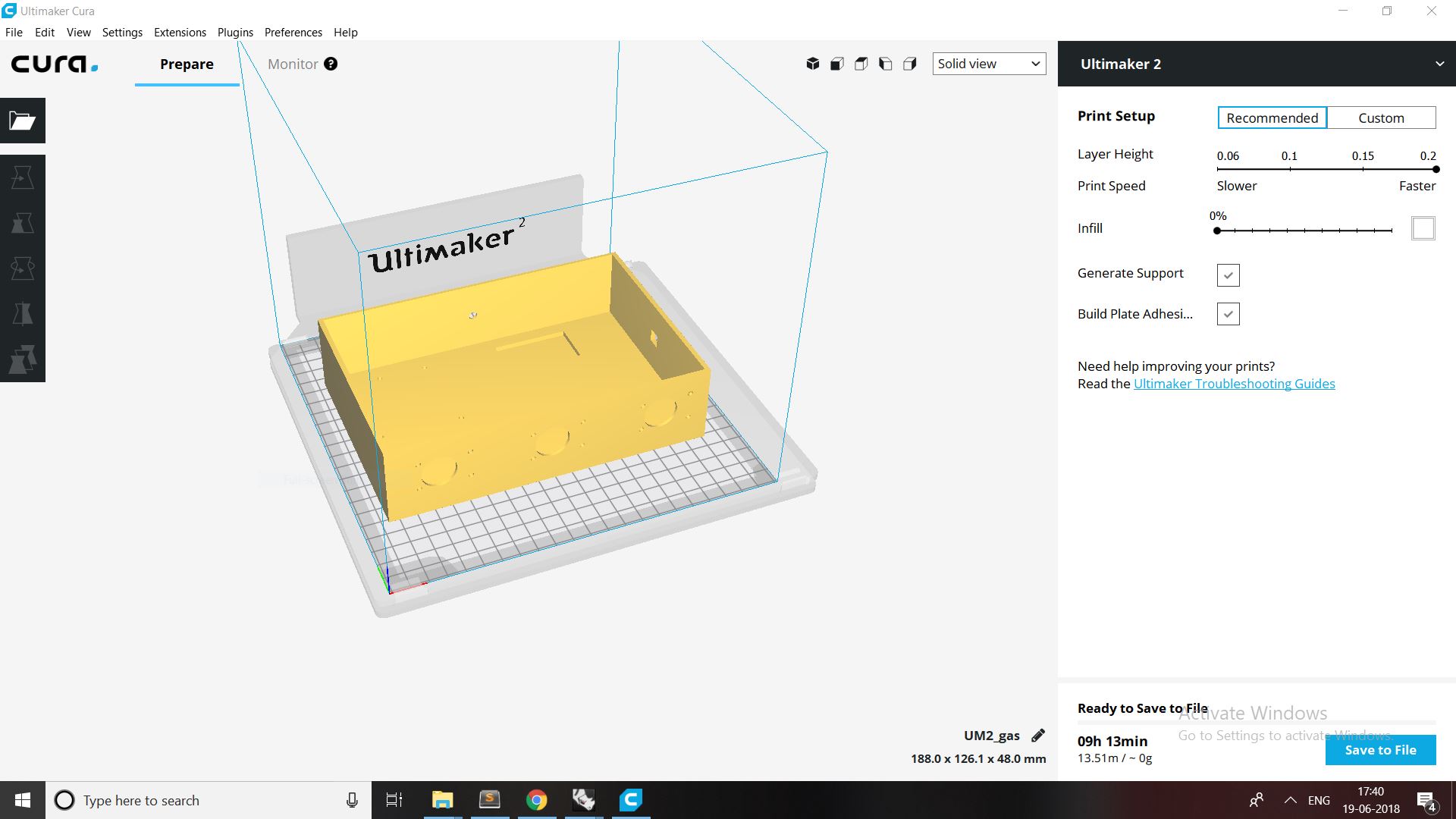1456x819 pixels.
Task: Click 0.1 on the Layer Height slider
Action: point(1289,169)
